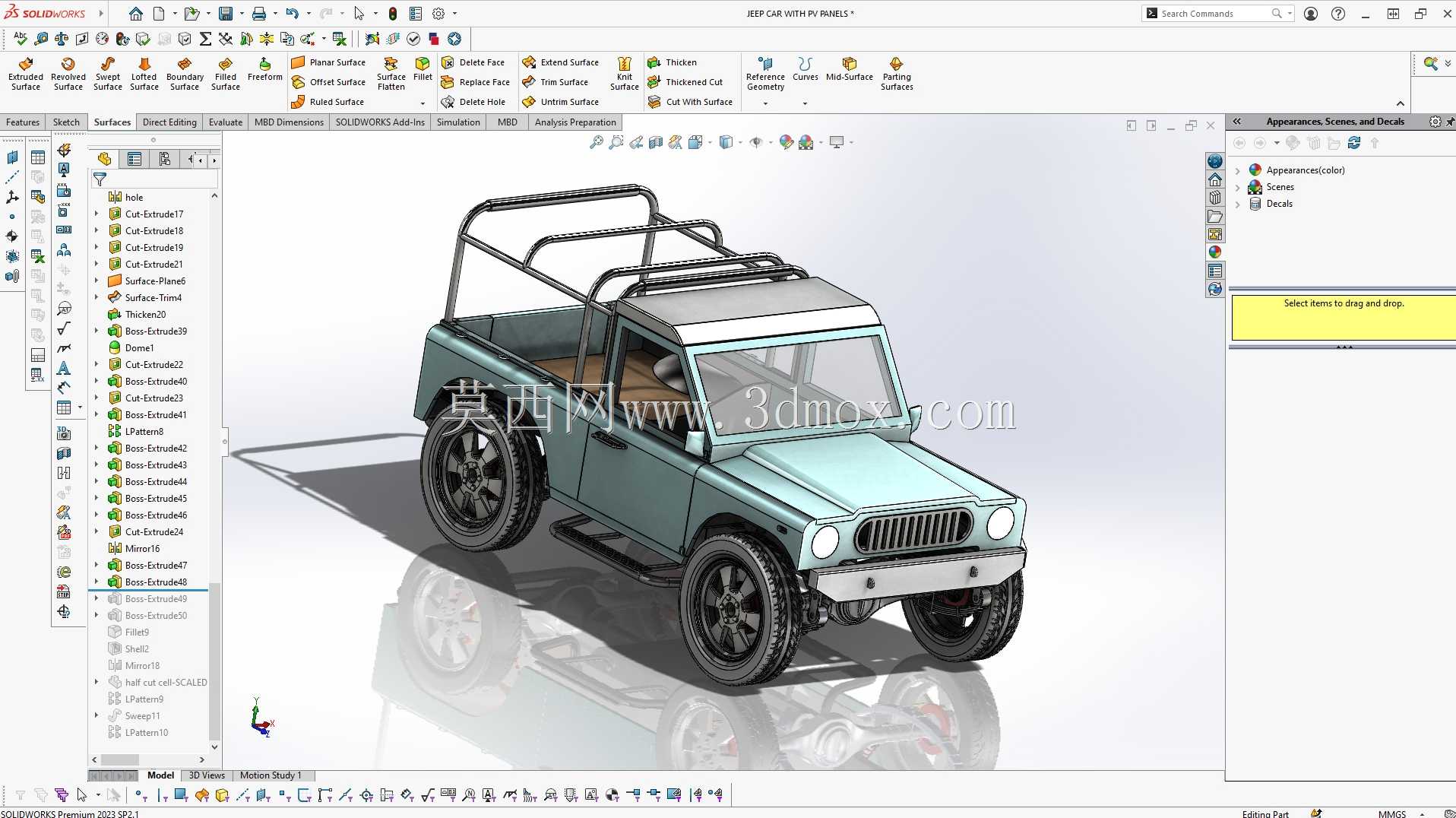Expand the half cut cell-SCALED feature

[97, 682]
